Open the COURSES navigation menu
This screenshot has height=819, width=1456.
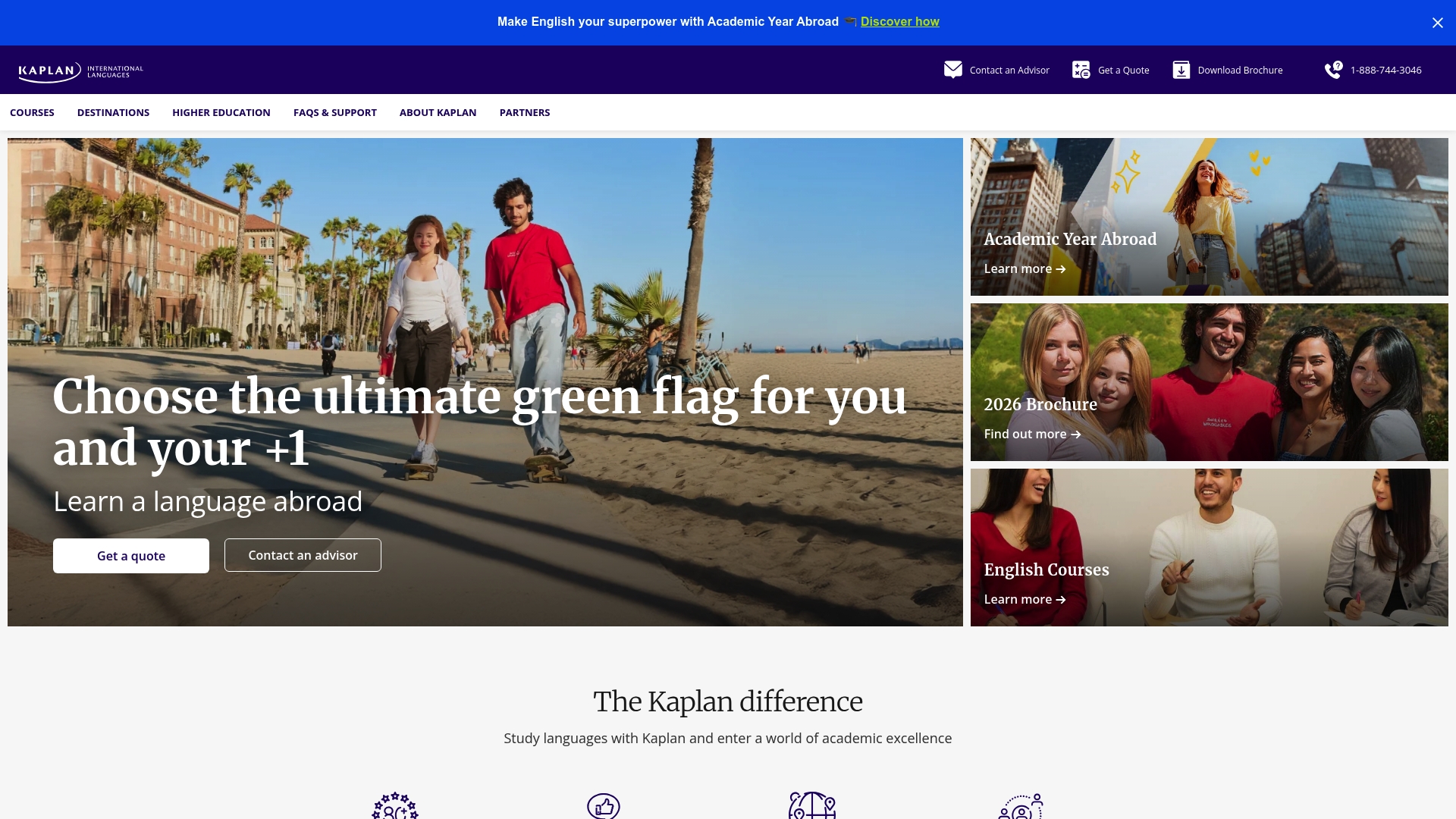(33, 112)
